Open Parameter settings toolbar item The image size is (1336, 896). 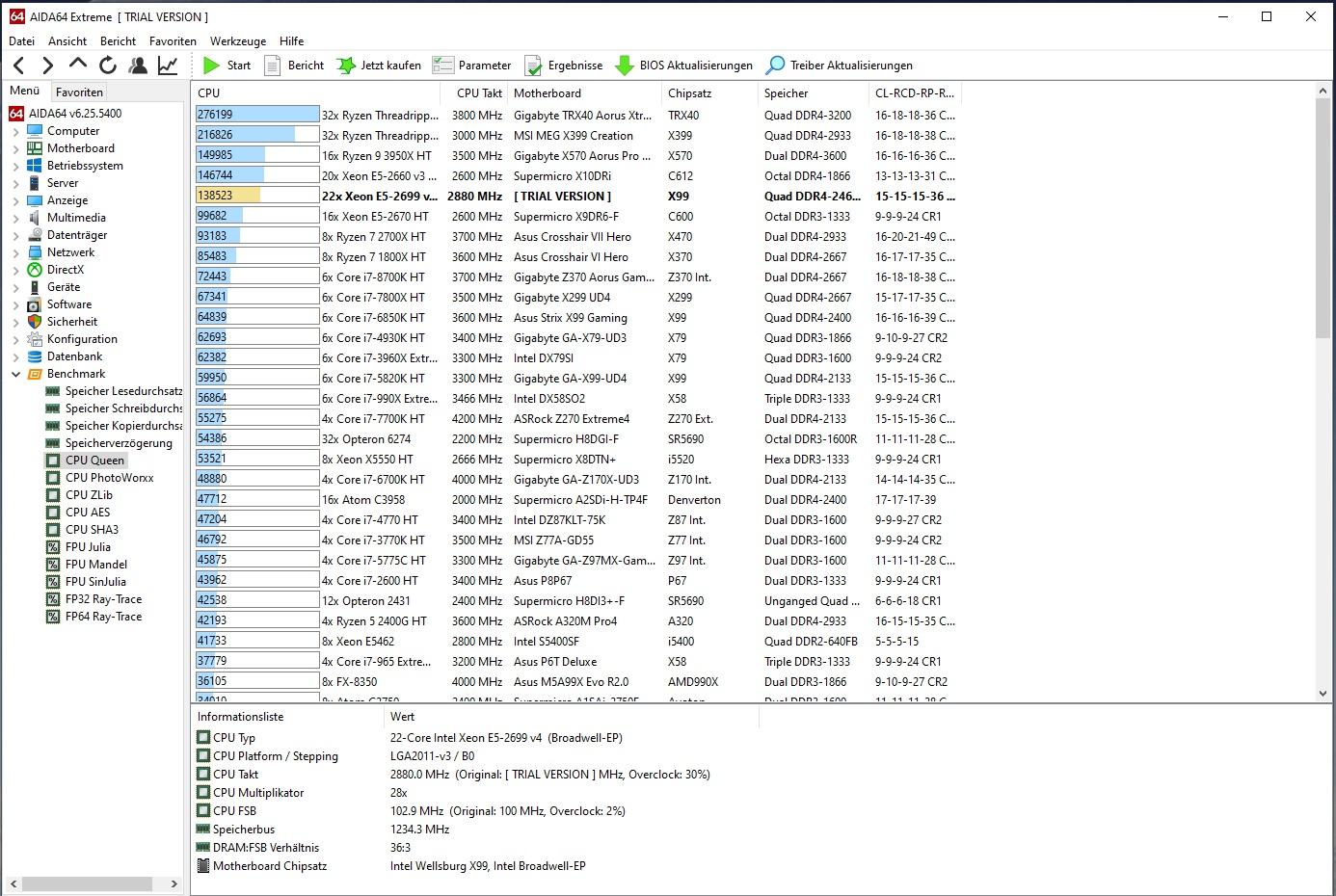(x=471, y=66)
